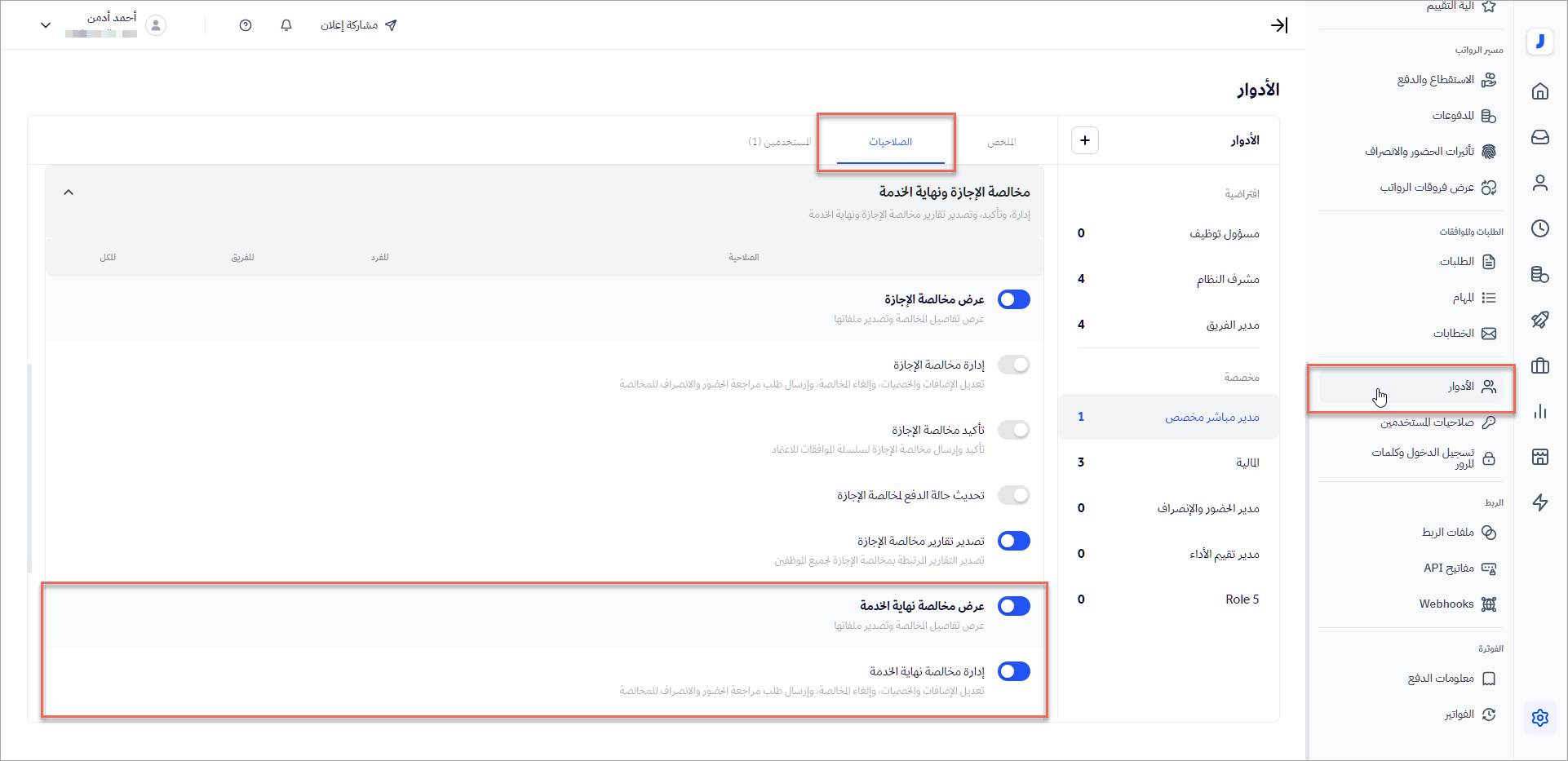The width and height of the screenshot is (1568, 761).
Task: Select the مدير الفريق role
Action: pyautogui.click(x=1232, y=325)
